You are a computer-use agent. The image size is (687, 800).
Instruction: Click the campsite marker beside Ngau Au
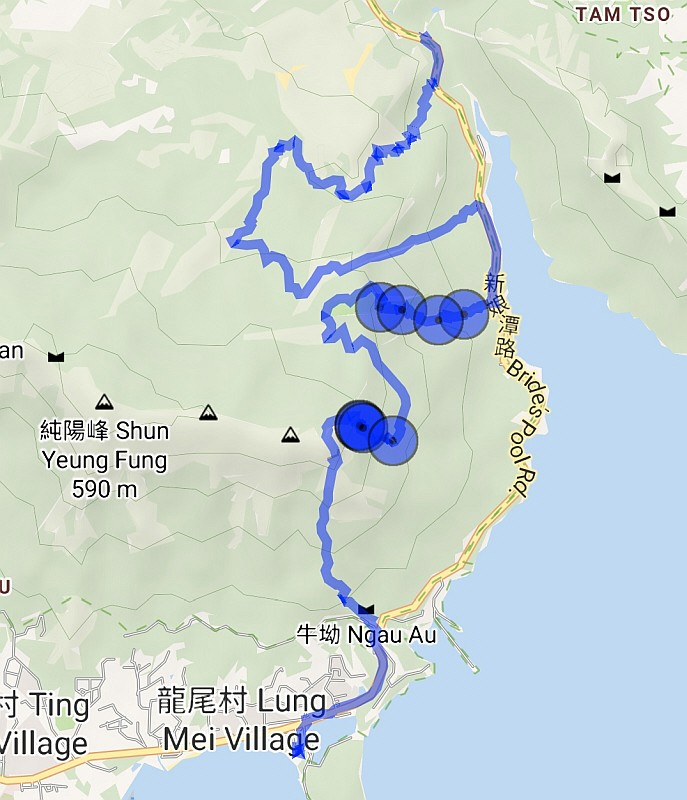click(366, 609)
